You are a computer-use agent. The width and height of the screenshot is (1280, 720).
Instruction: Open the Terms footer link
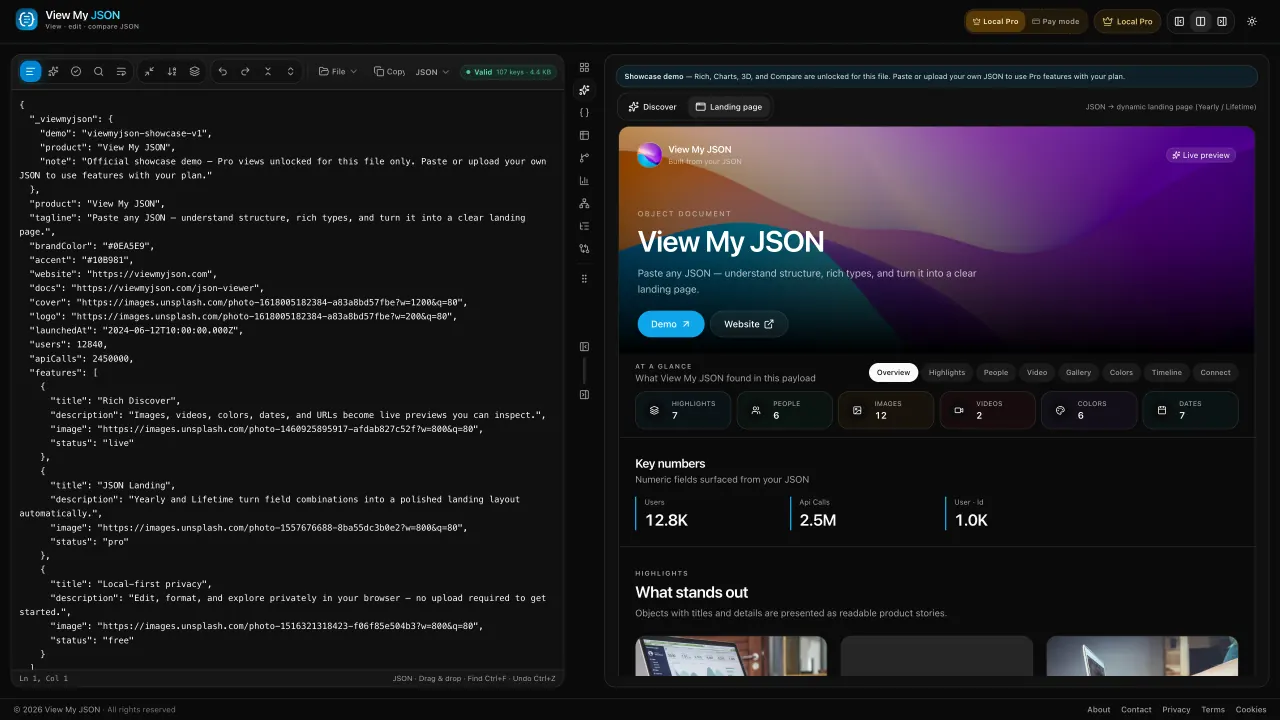[1213, 710]
